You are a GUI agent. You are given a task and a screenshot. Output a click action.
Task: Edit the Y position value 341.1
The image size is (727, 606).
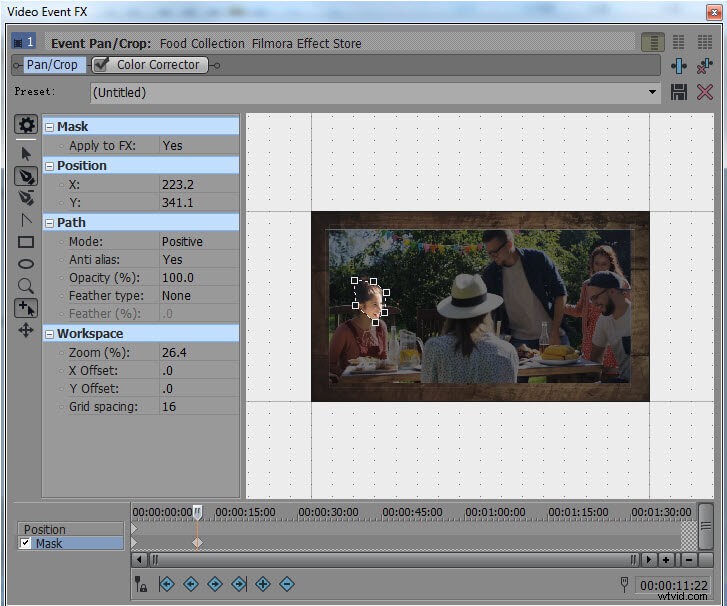pyautogui.click(x=178, y=203)
